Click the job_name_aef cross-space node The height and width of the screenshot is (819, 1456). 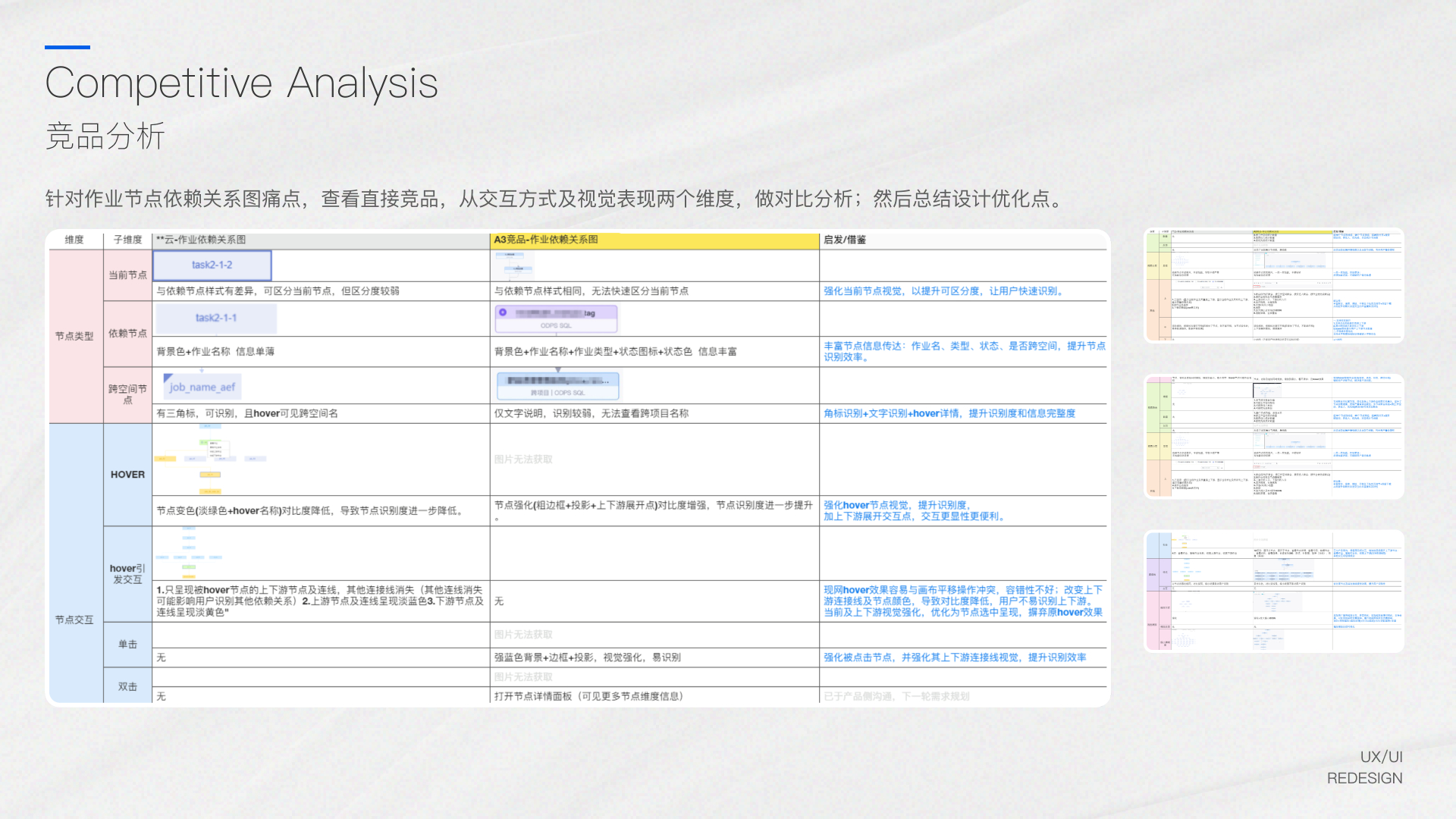[202, 387]
